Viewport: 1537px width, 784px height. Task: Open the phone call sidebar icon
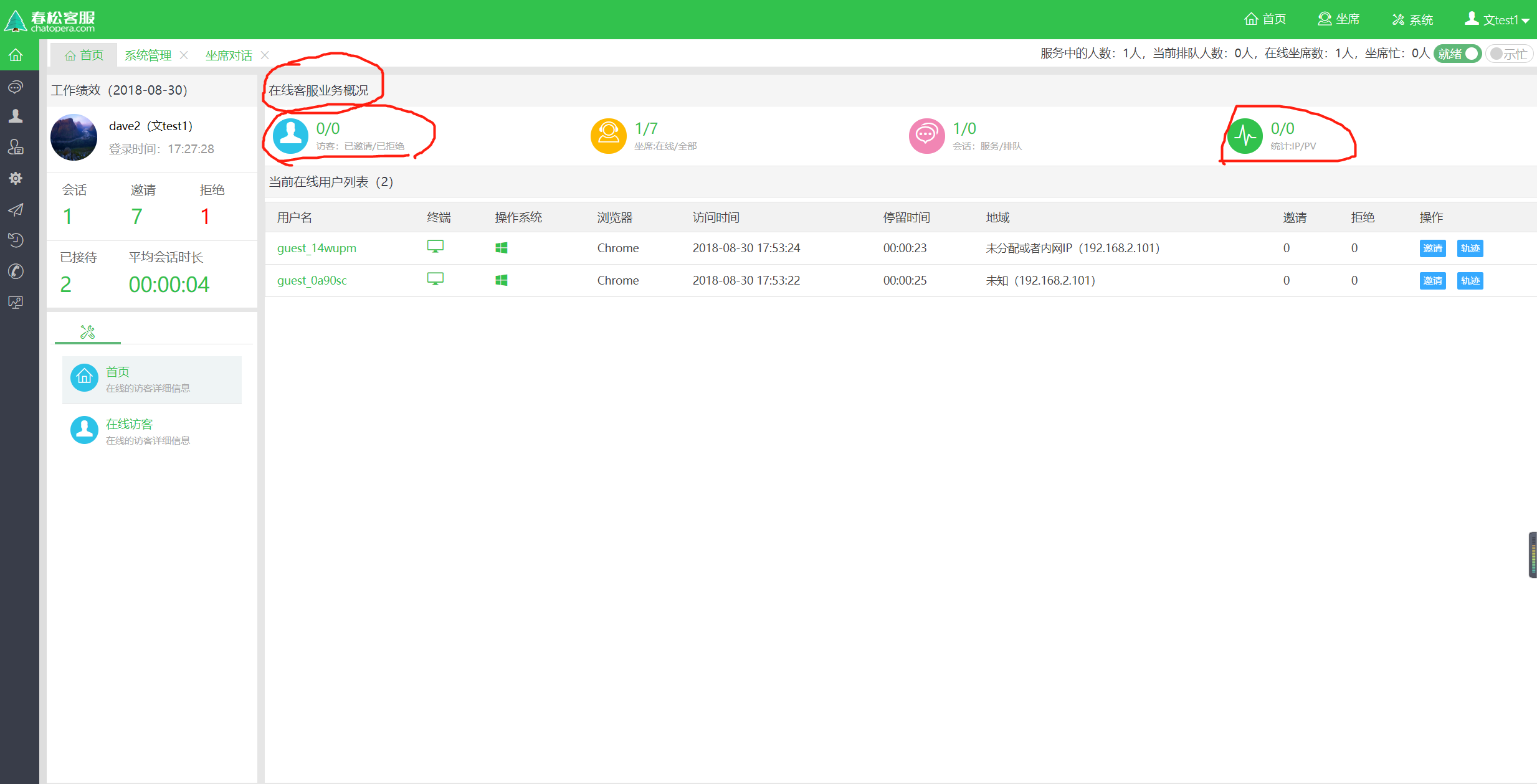[16, 271]
